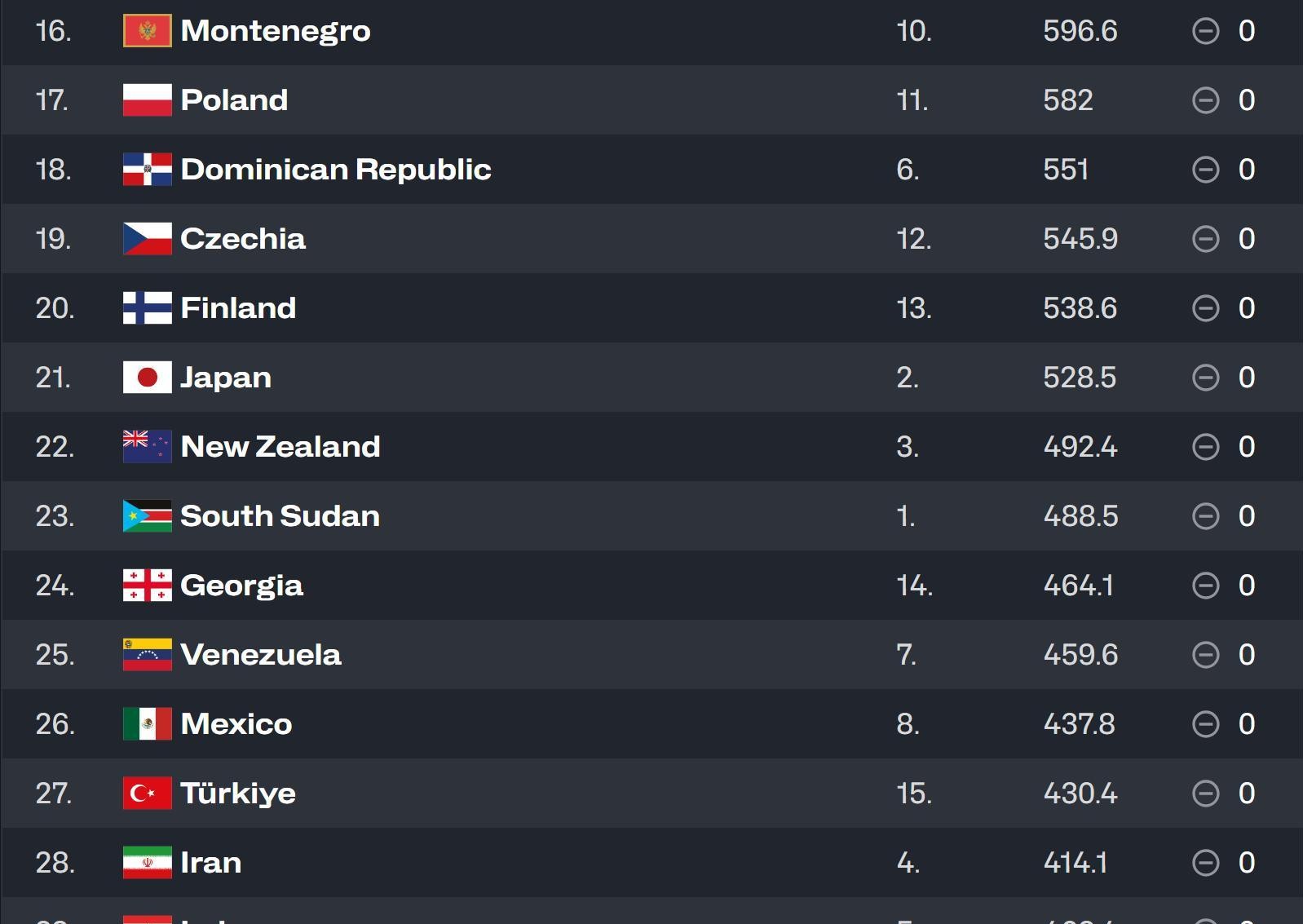
Task: Click the Montenegro flag icon
Action: [148, 31]
